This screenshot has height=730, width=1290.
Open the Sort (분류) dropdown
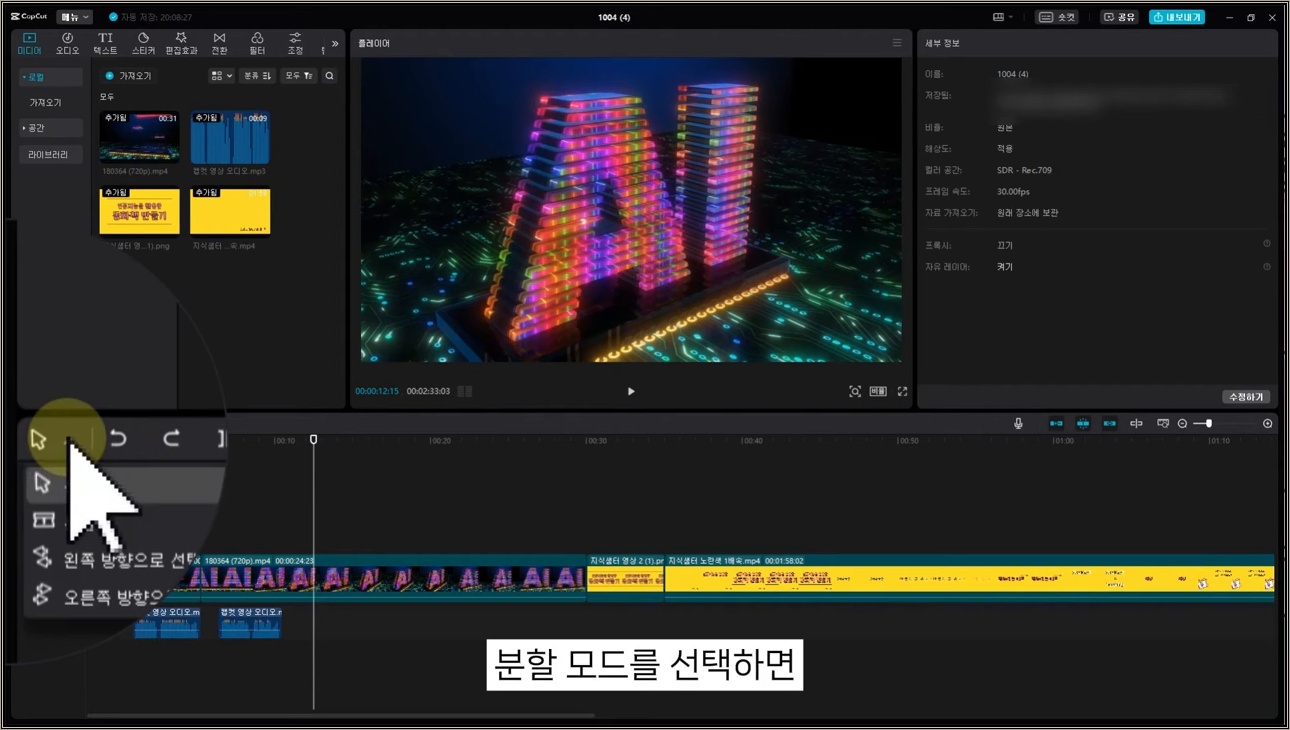257,76
